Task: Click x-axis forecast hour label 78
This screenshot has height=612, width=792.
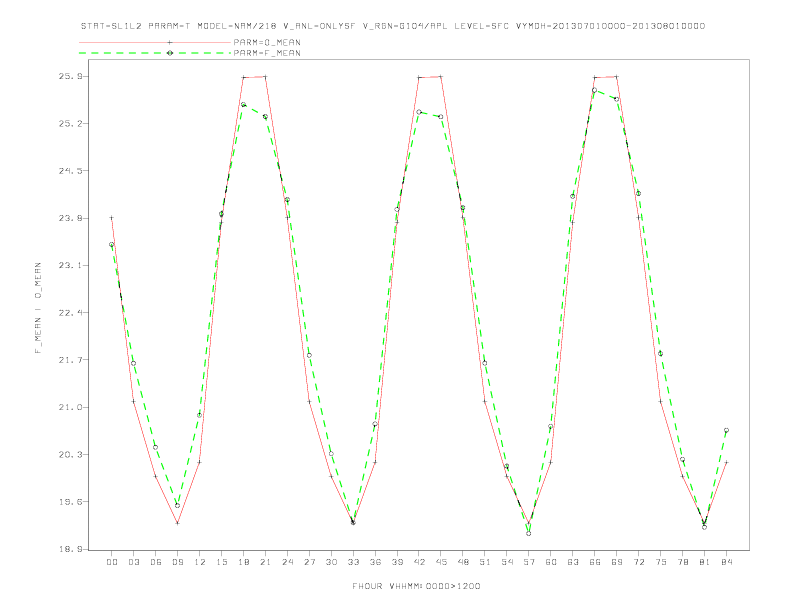Action: (x=682, y=562)
